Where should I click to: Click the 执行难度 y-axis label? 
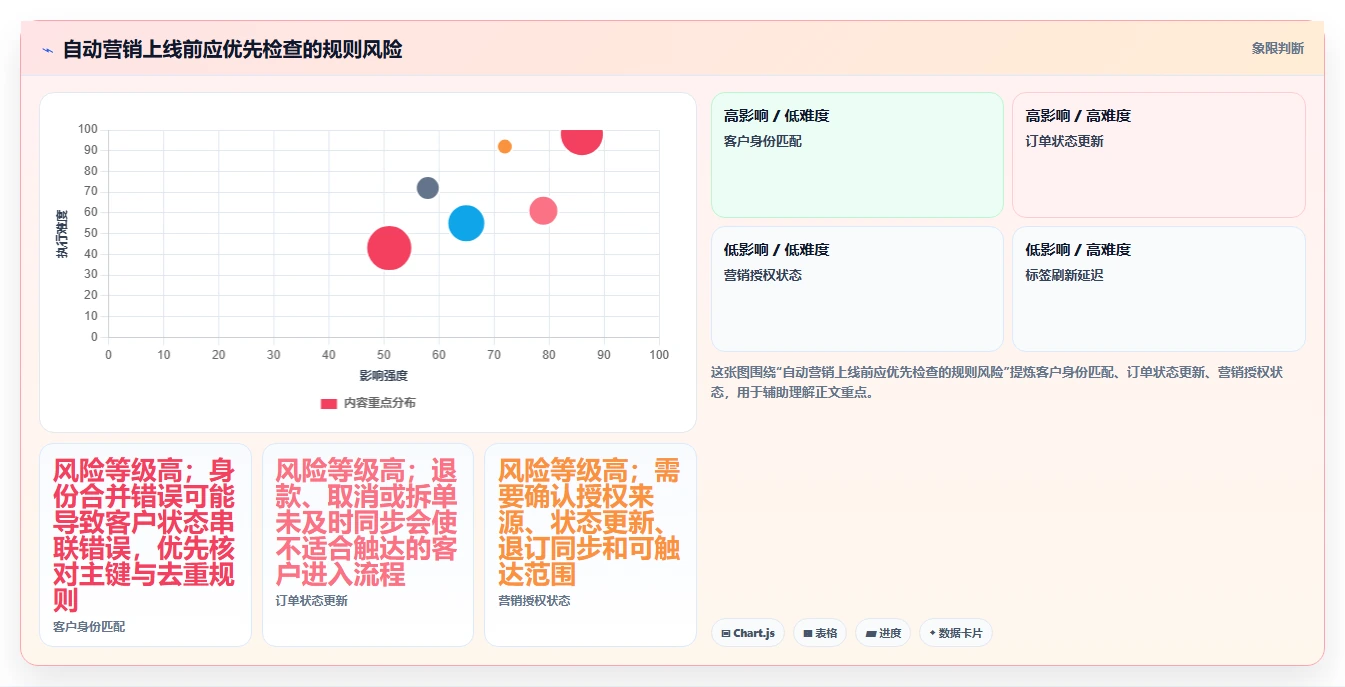coord(62,234)
